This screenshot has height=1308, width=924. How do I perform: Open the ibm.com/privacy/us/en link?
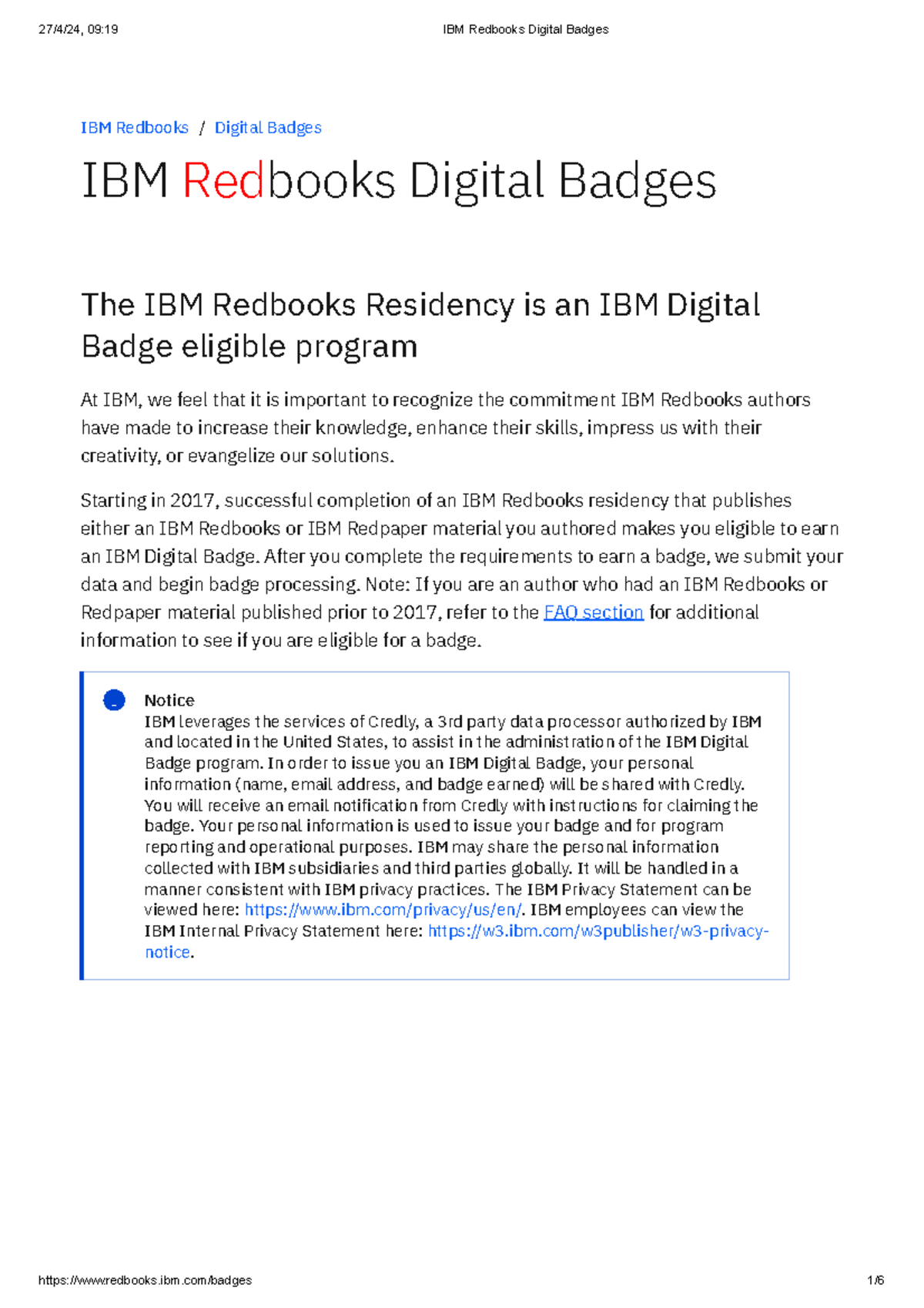point(383,910)
